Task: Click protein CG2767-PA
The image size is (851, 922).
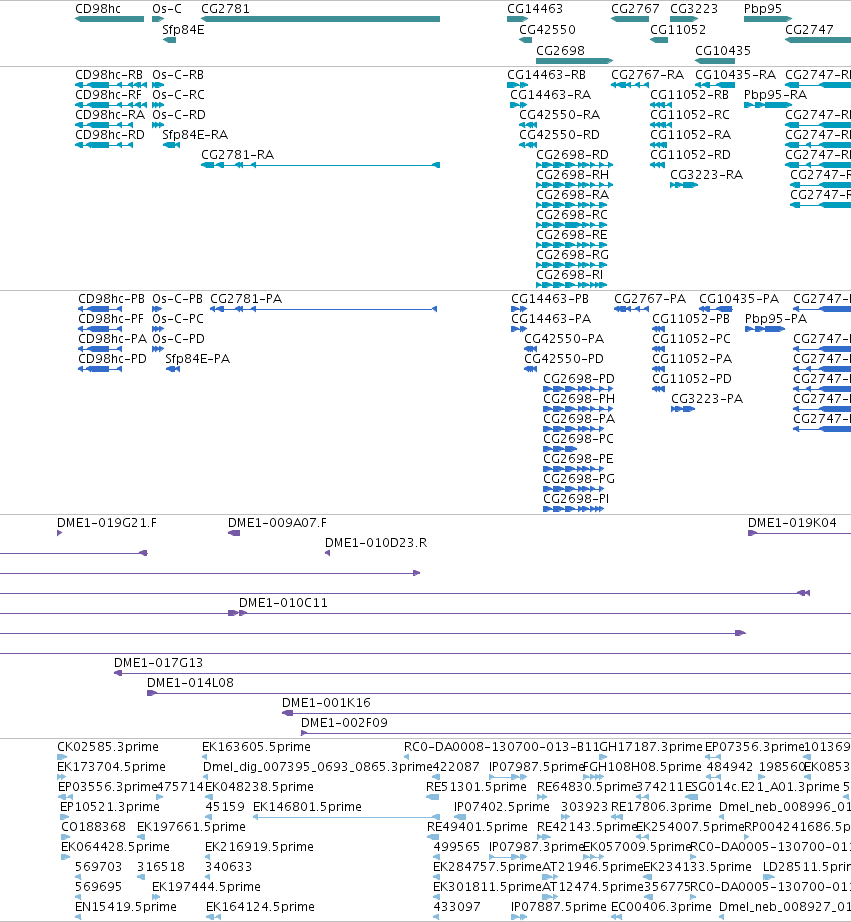Action: pyautogui.click(x=632, y=309)
